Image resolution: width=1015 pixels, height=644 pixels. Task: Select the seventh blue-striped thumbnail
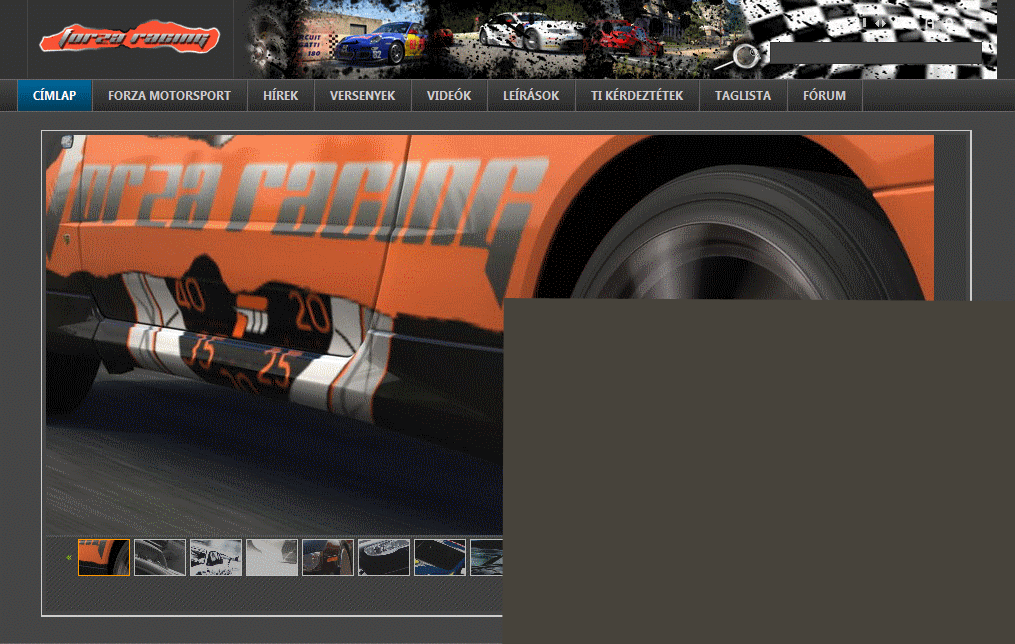click(440, 557)
